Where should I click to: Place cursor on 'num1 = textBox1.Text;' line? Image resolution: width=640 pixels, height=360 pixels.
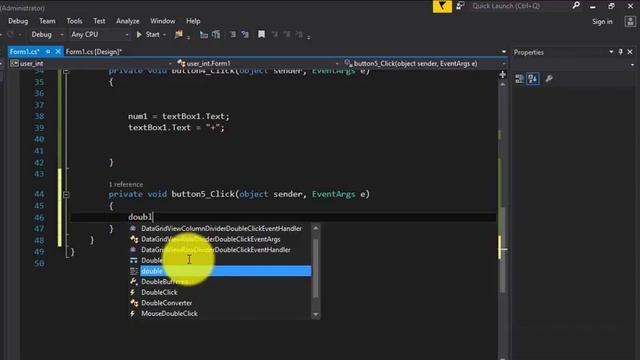click(179, 116)
